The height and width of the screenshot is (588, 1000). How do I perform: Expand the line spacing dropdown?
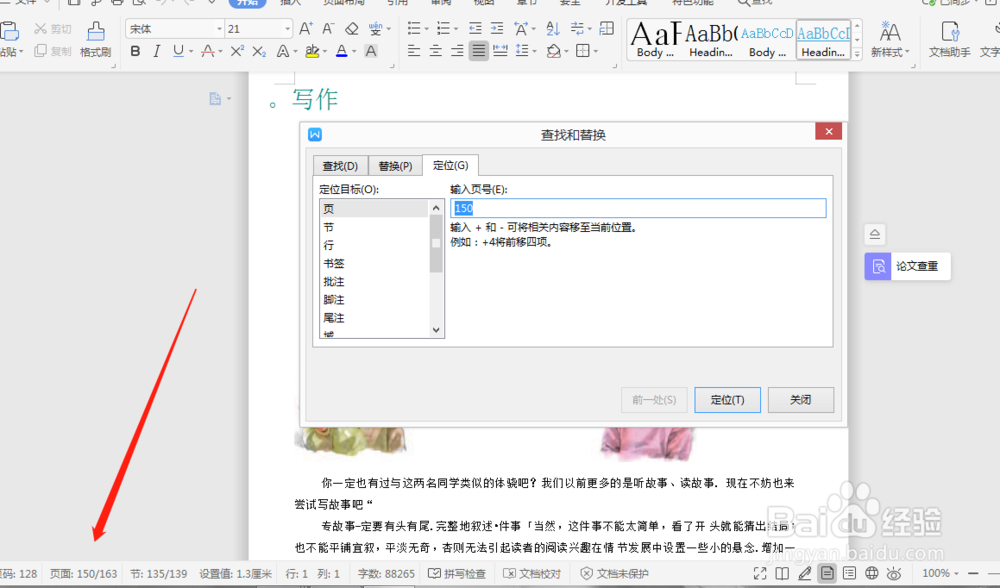[x=534, y=51]
